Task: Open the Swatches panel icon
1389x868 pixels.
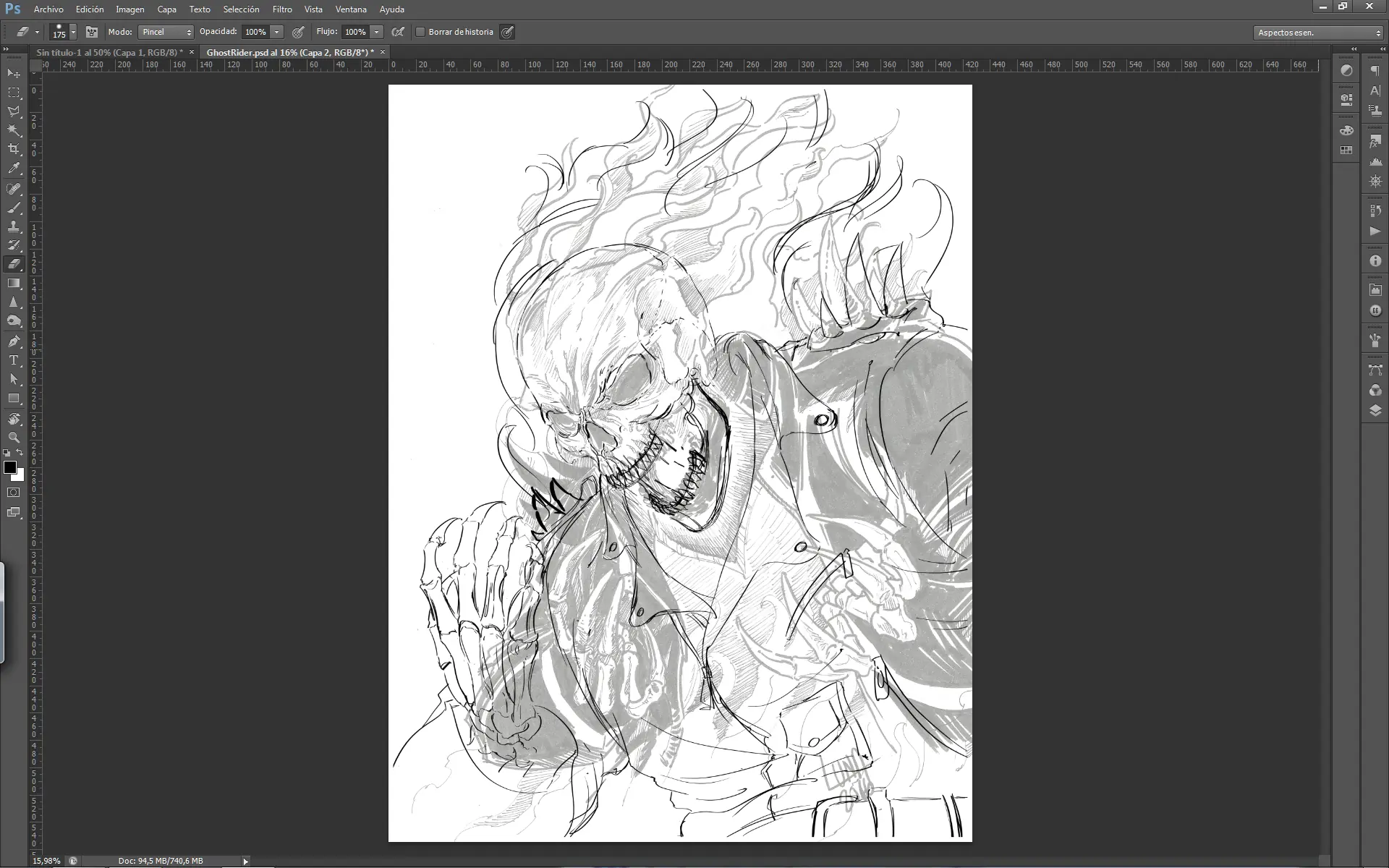Action: (1346, 150)
